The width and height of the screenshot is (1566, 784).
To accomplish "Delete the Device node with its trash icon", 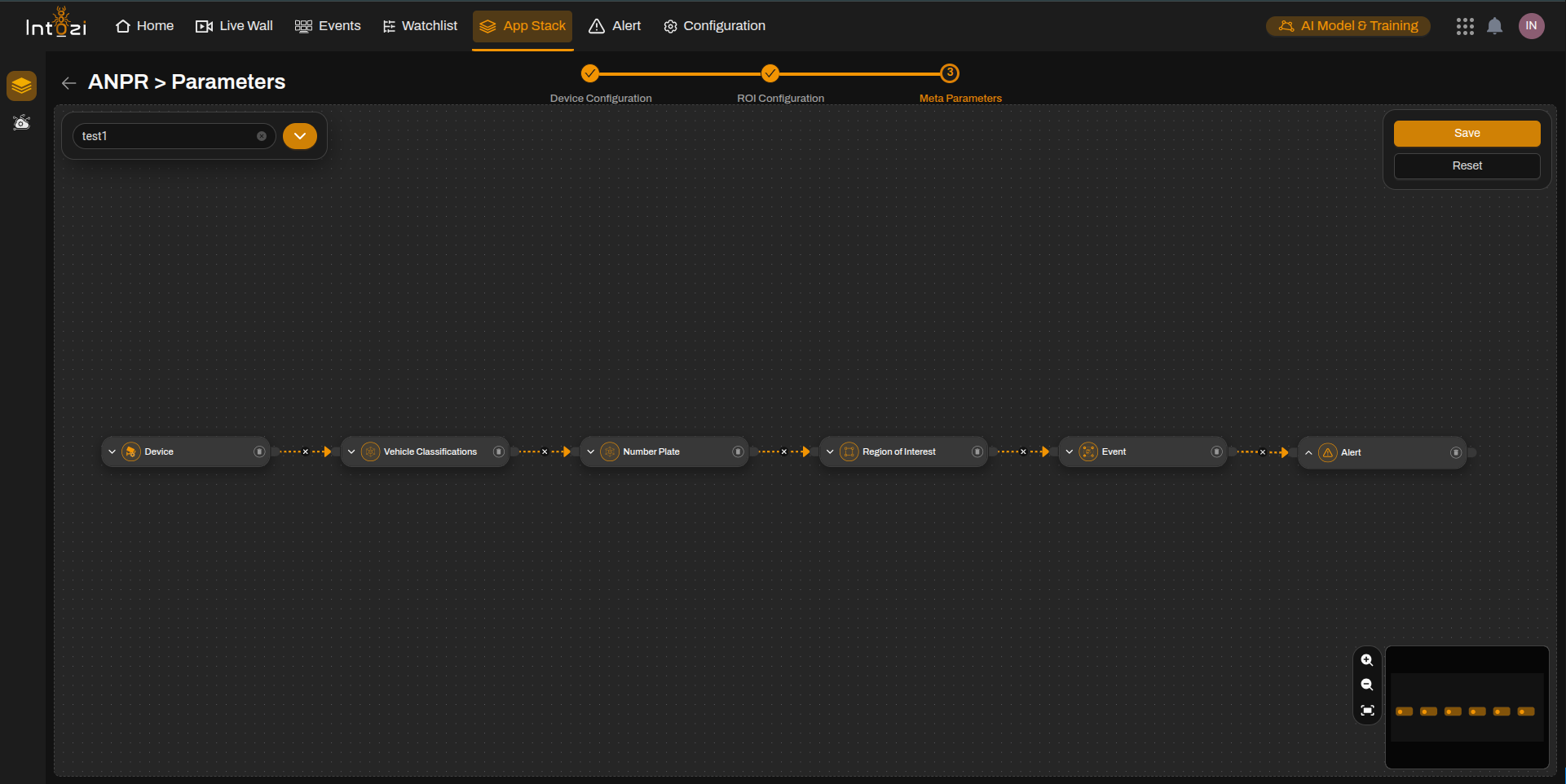I will 259,451.
